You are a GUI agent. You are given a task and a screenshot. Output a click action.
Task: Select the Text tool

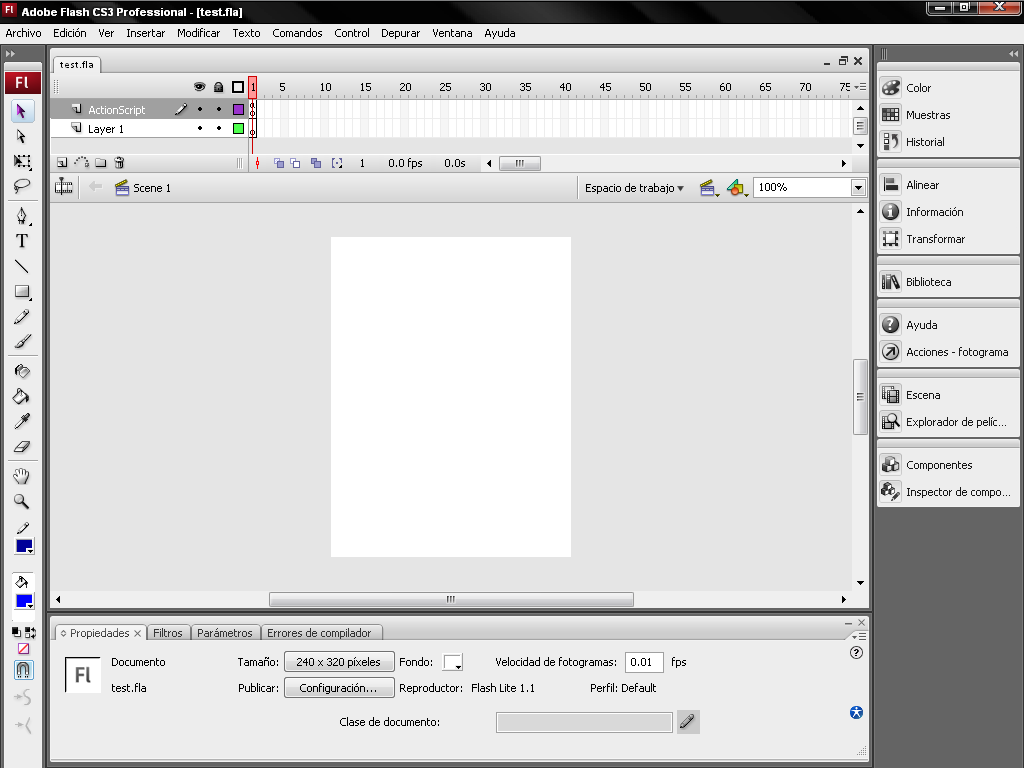[22, 241]
